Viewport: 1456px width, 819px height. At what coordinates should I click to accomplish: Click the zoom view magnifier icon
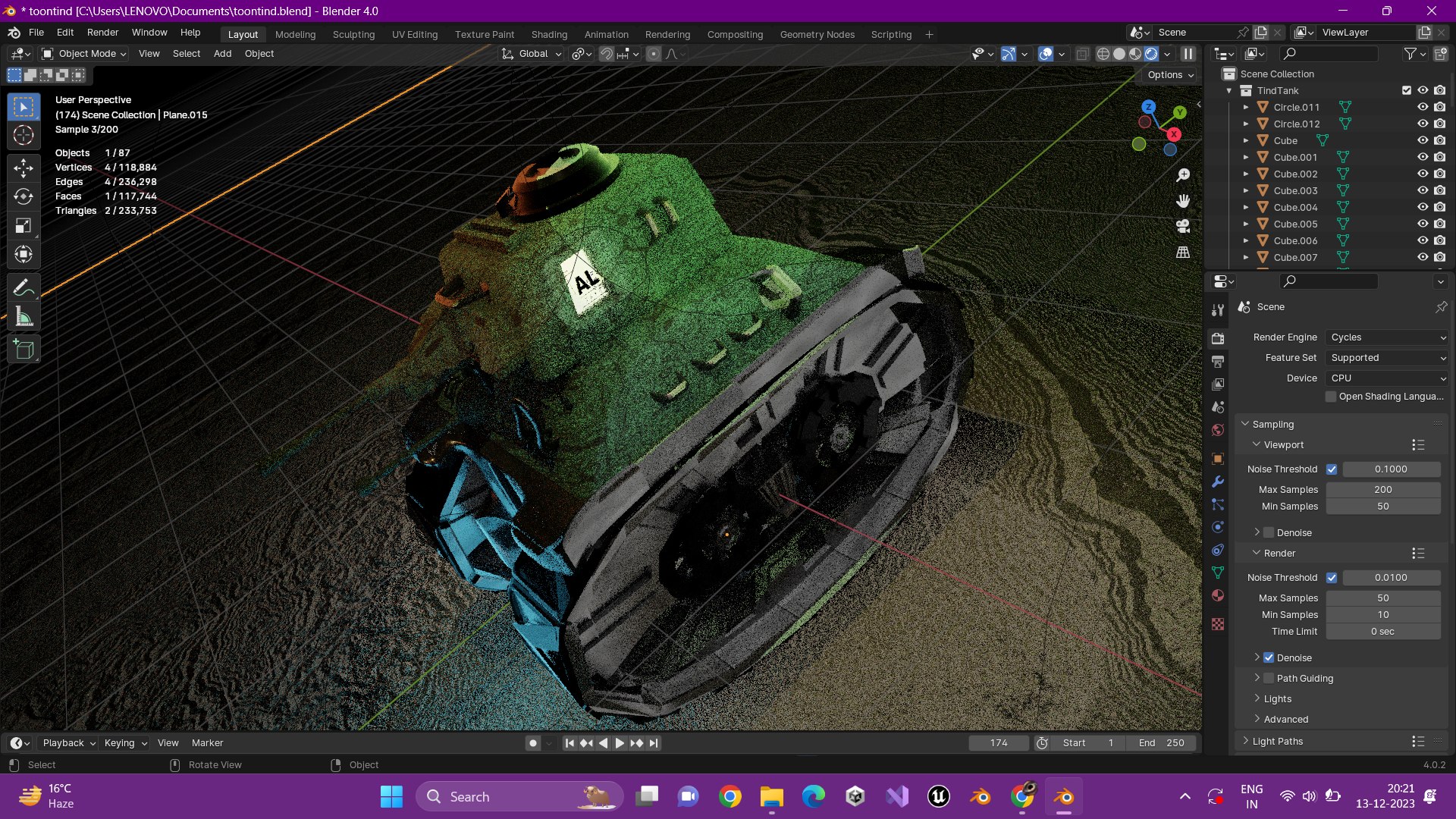(x=1183, y=175)
